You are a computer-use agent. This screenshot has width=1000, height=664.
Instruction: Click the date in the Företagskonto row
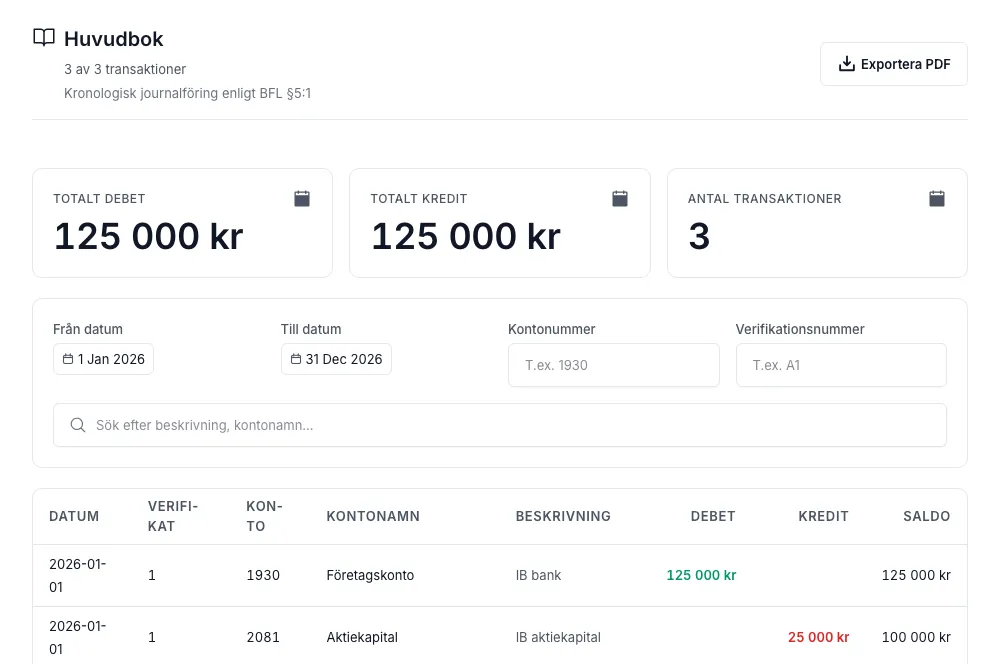77,575
